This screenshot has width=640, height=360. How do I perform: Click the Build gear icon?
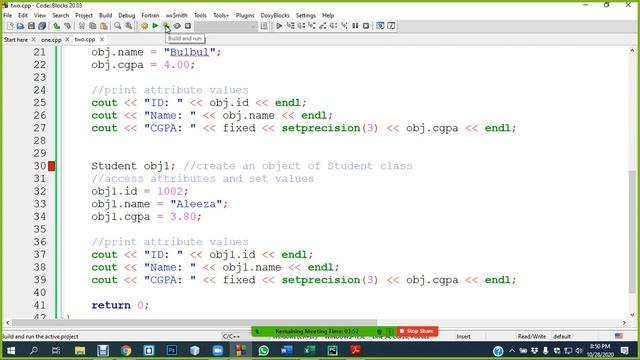144,26
